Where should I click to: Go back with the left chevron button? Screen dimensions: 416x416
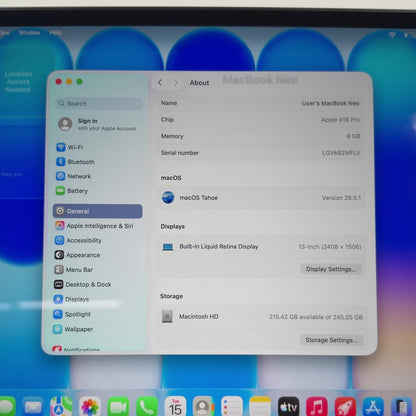tap(160, 82)
